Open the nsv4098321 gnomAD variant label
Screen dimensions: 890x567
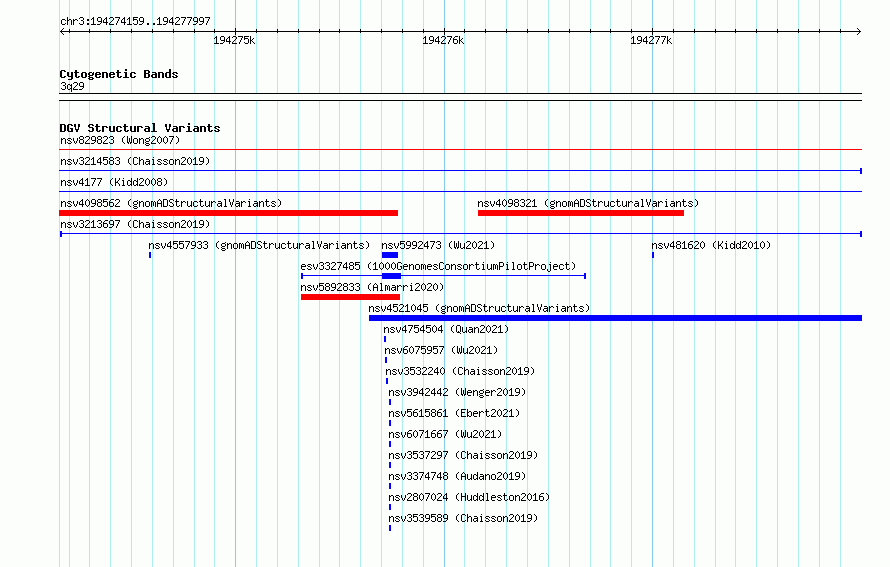pyautogui.click(x=588, y=203)
